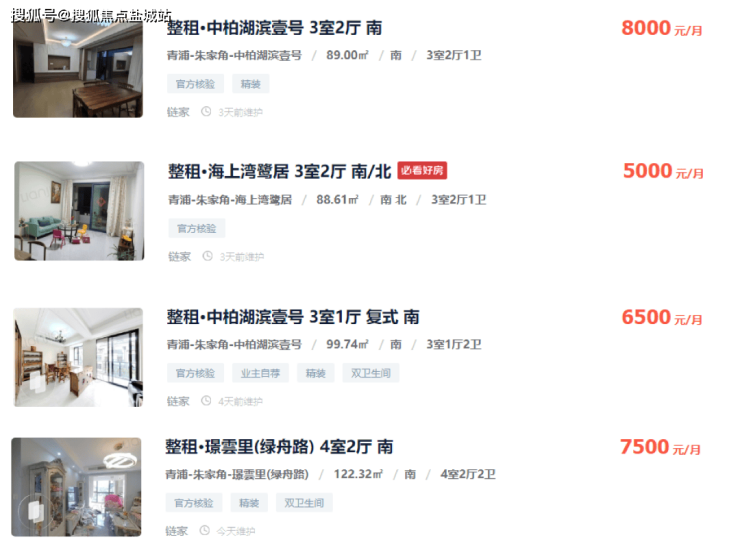740x557 pixels.
Task: Click the 7500 元/月 price
Action: point(660,447)
